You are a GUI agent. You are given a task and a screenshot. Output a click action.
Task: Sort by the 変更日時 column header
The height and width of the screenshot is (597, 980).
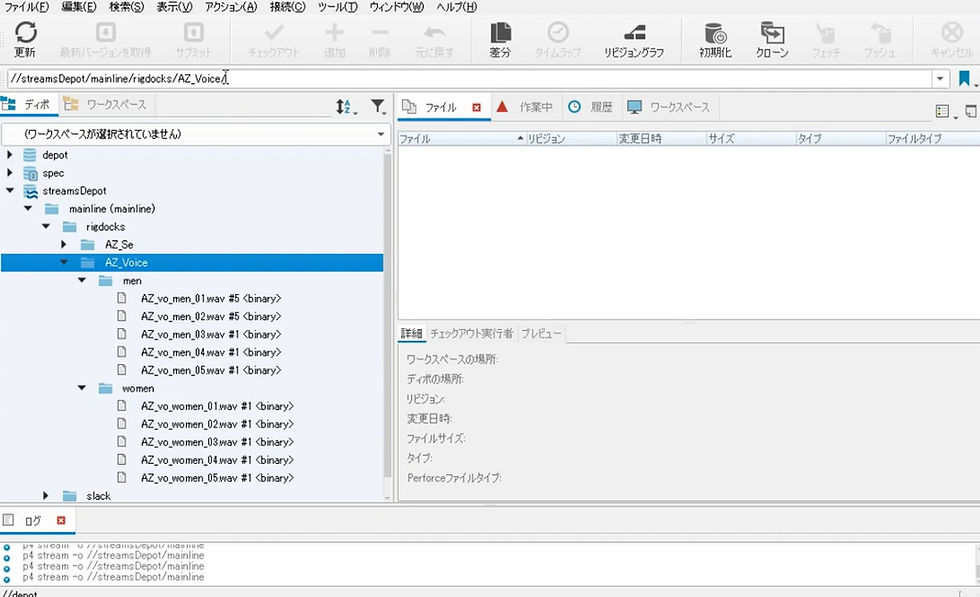tap(661, 139)
